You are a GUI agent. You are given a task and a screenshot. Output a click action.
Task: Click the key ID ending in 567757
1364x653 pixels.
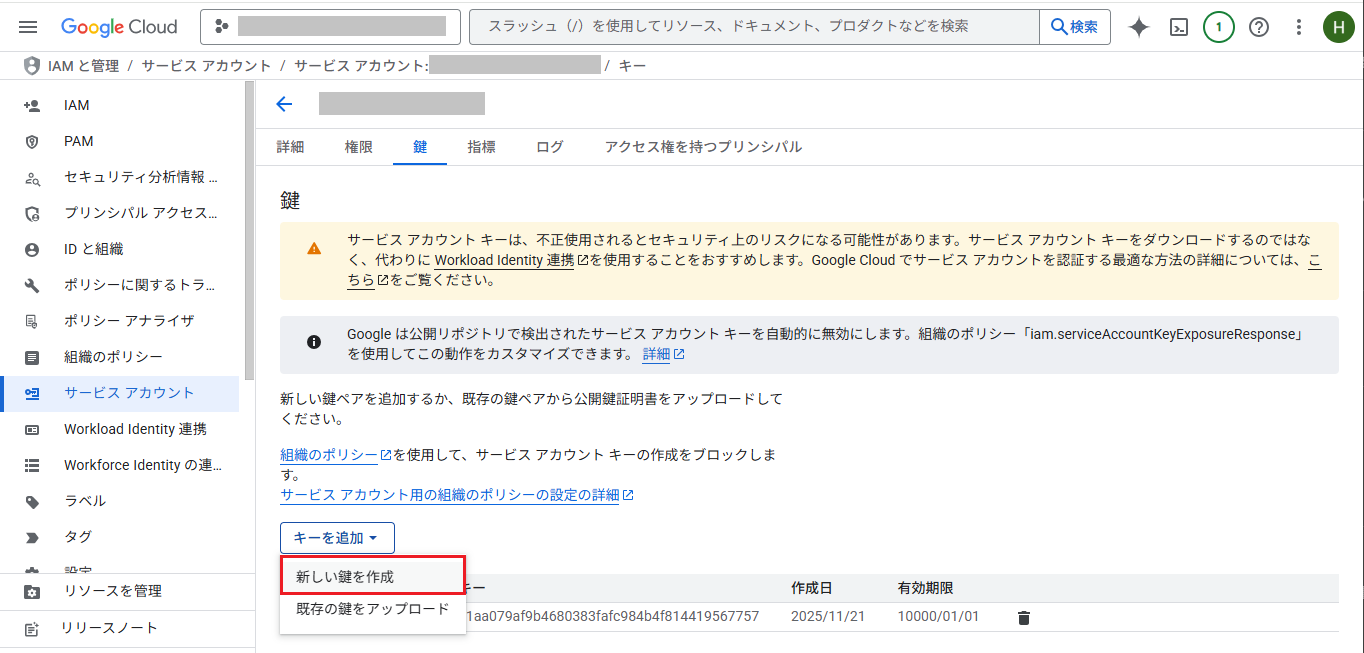(x=613, y=617)
